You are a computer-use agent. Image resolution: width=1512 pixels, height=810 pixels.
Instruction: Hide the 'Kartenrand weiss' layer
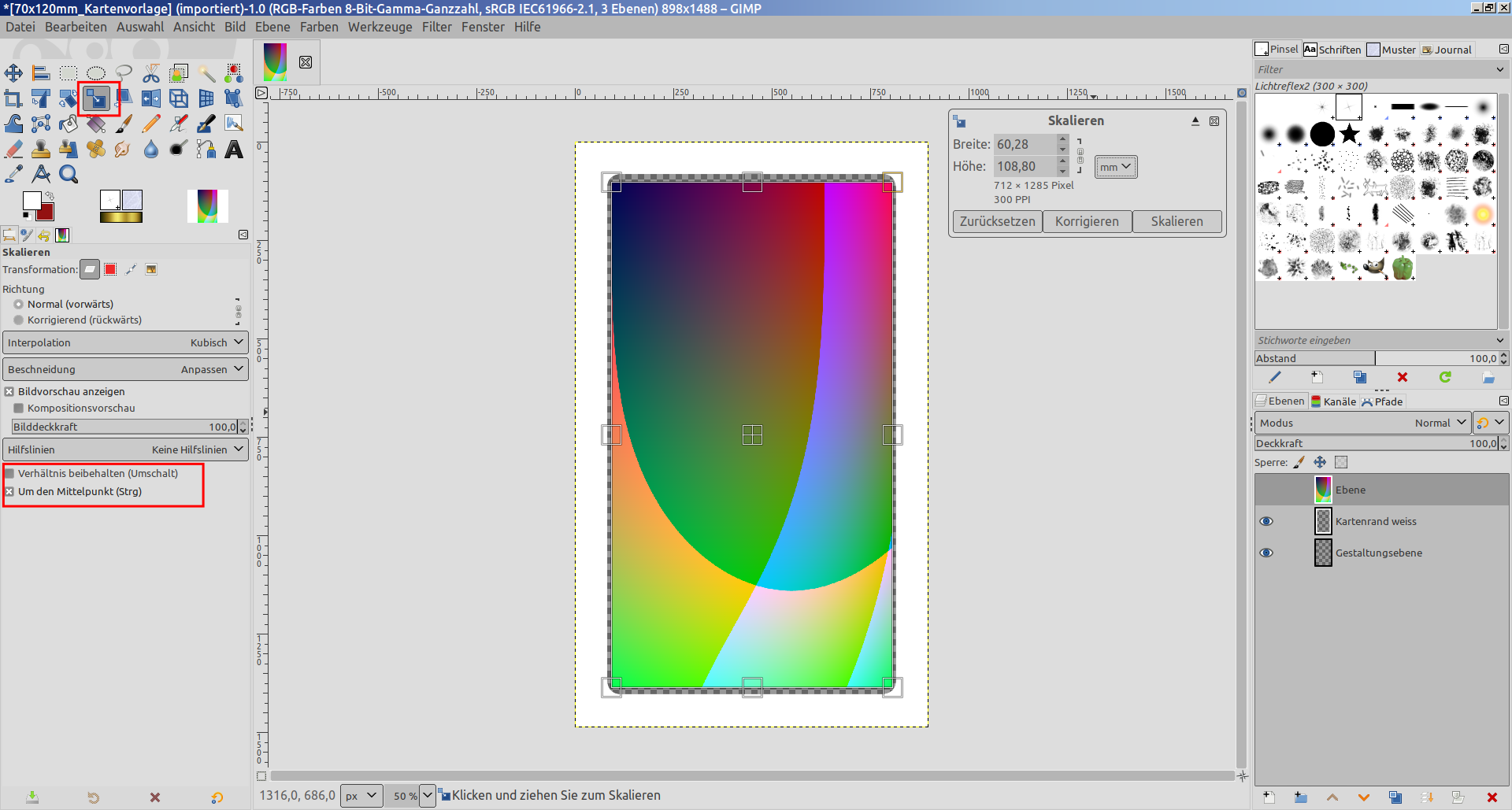tap(1266, 522)
